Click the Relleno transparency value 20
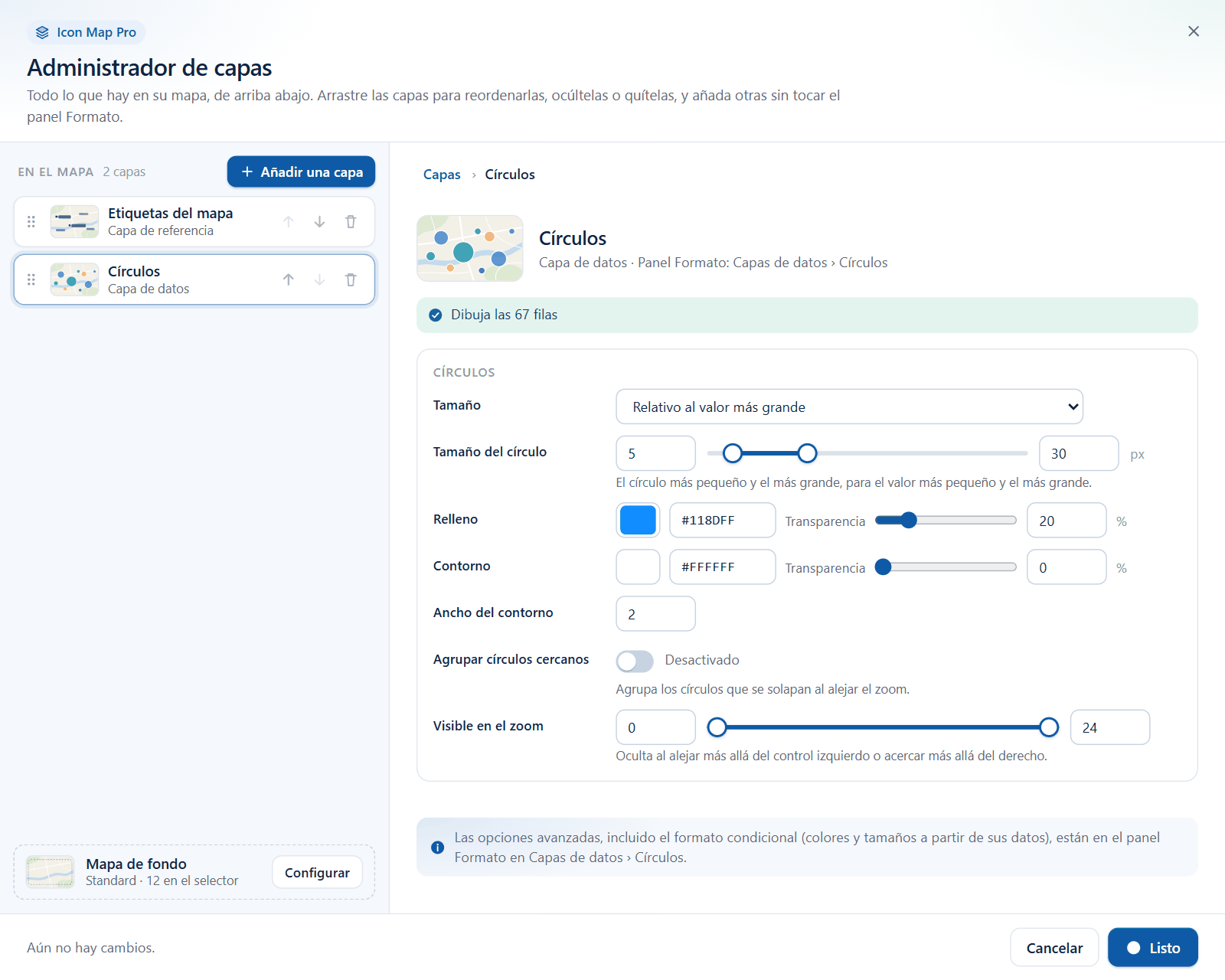Viewport: 1225px width, 980px height. (x=1067, y=521)
